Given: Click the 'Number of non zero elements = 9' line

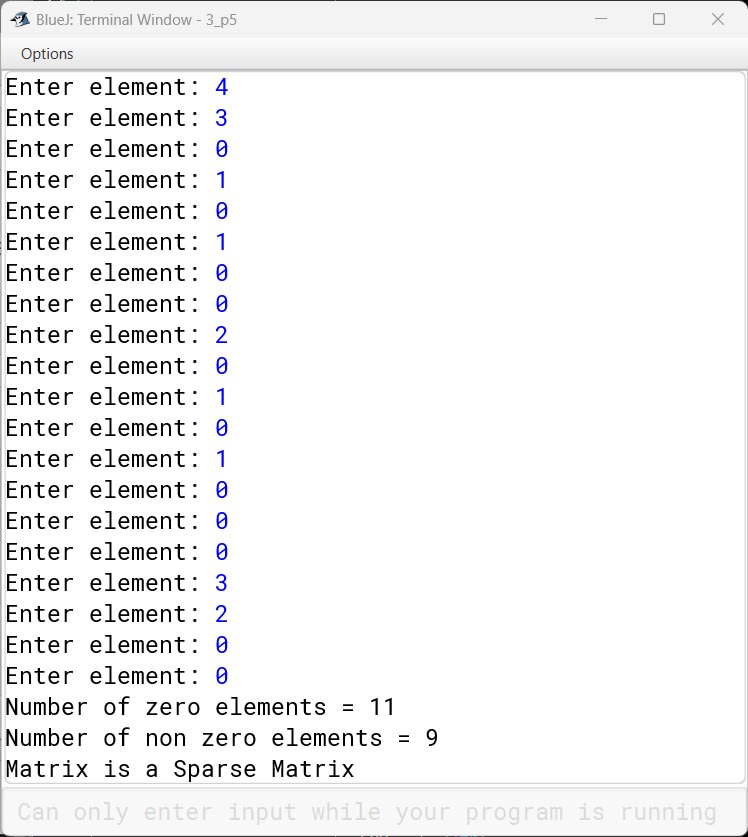Looking at the screenshot, I should click(x=218, y=738).
